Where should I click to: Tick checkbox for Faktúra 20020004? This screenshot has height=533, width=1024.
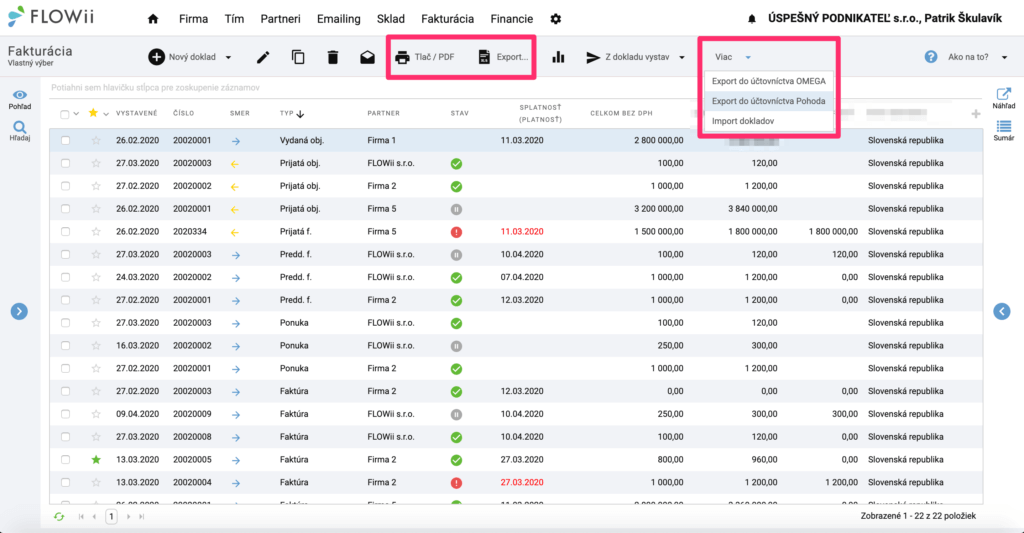click(65, 483)
